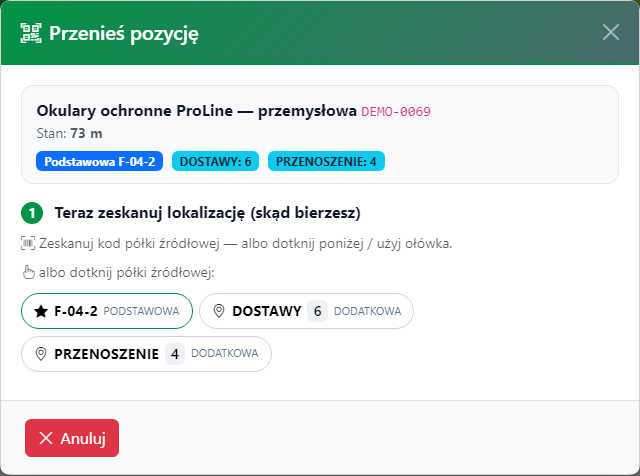This screenshot has height=476, width=640.
Task: Select source shelf F-04-2 Podstawowa
Action: [107, 311]
